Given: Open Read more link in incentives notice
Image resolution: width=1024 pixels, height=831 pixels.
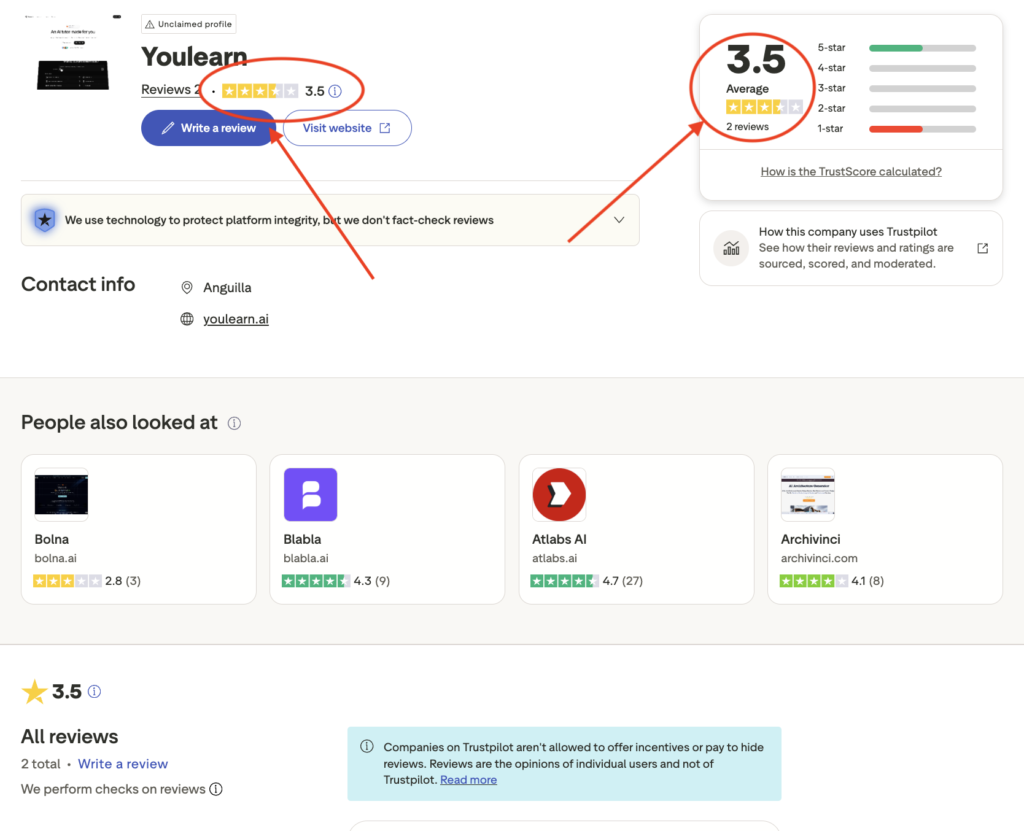Looking at the screenshot, I should [x=468, y=779].
